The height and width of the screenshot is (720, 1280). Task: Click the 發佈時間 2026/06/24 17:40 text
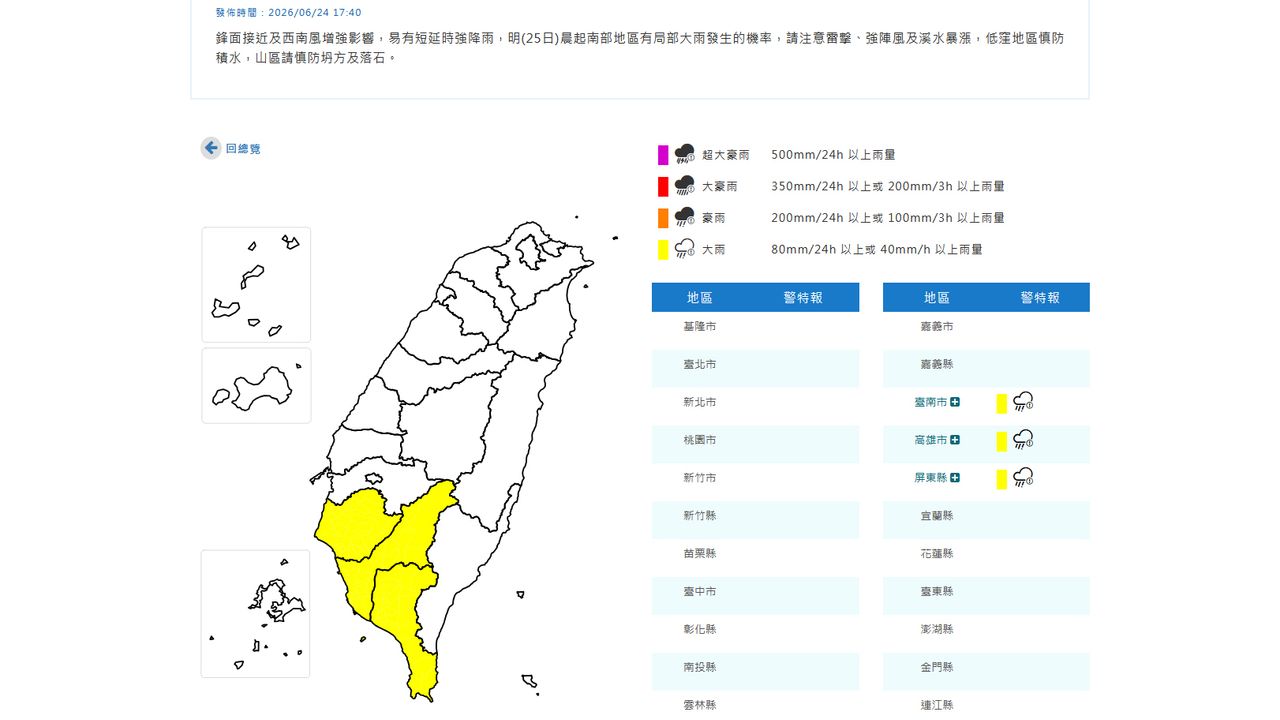(288, 13)
